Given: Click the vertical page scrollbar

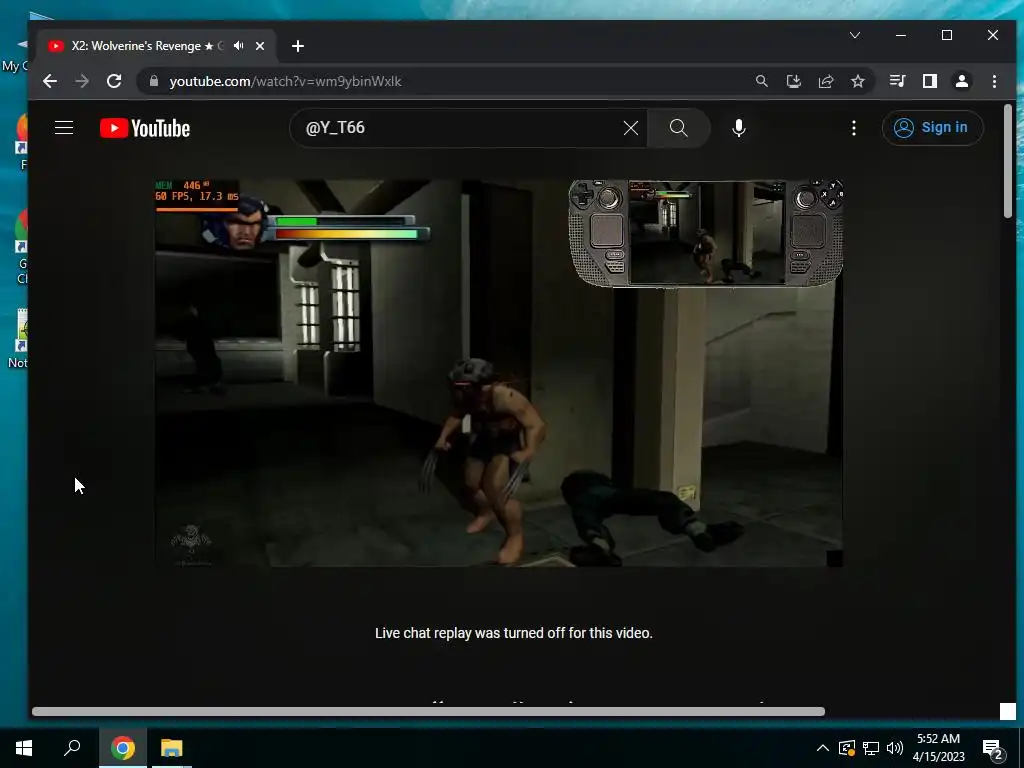Looking at the screenshot, I should click(x=1008, y=161).
